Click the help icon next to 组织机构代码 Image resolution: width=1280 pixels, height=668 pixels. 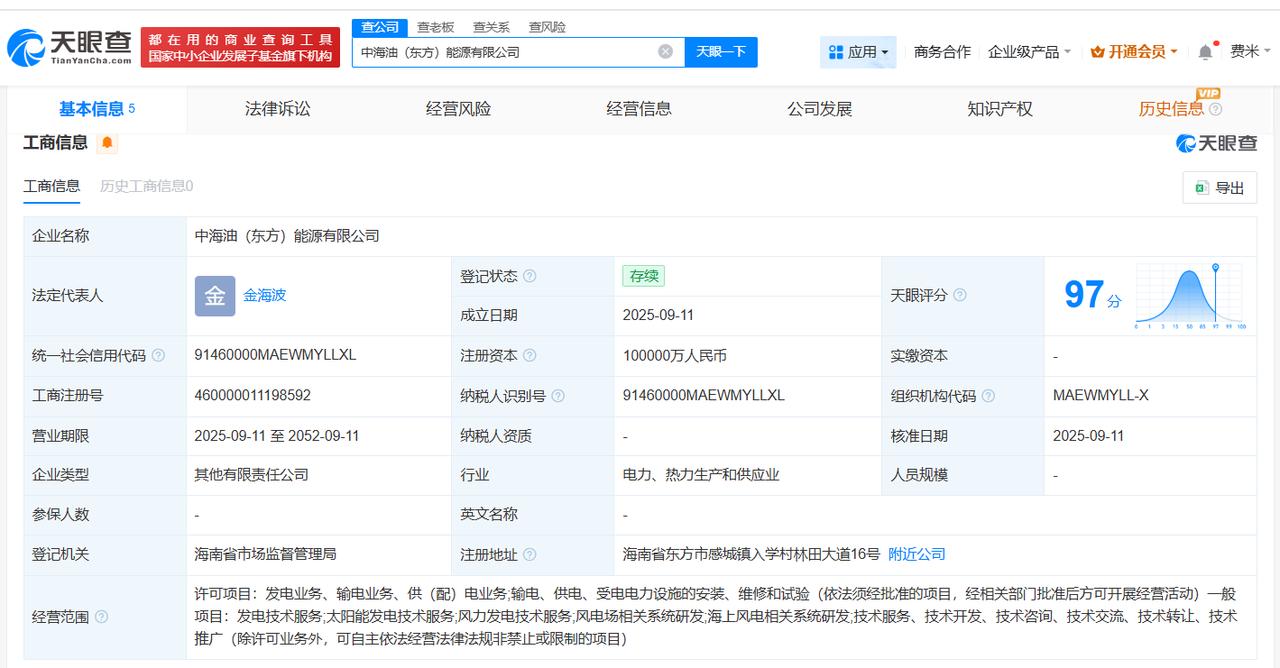988,396
